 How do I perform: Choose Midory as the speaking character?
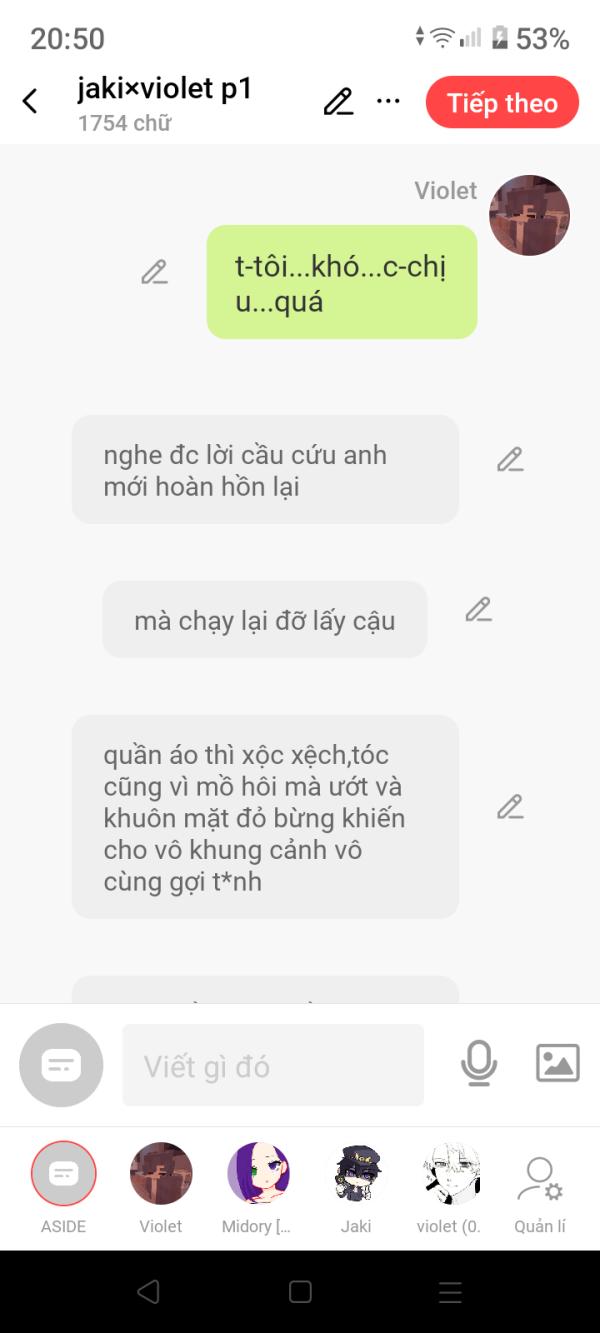(x=258, y=1188)
